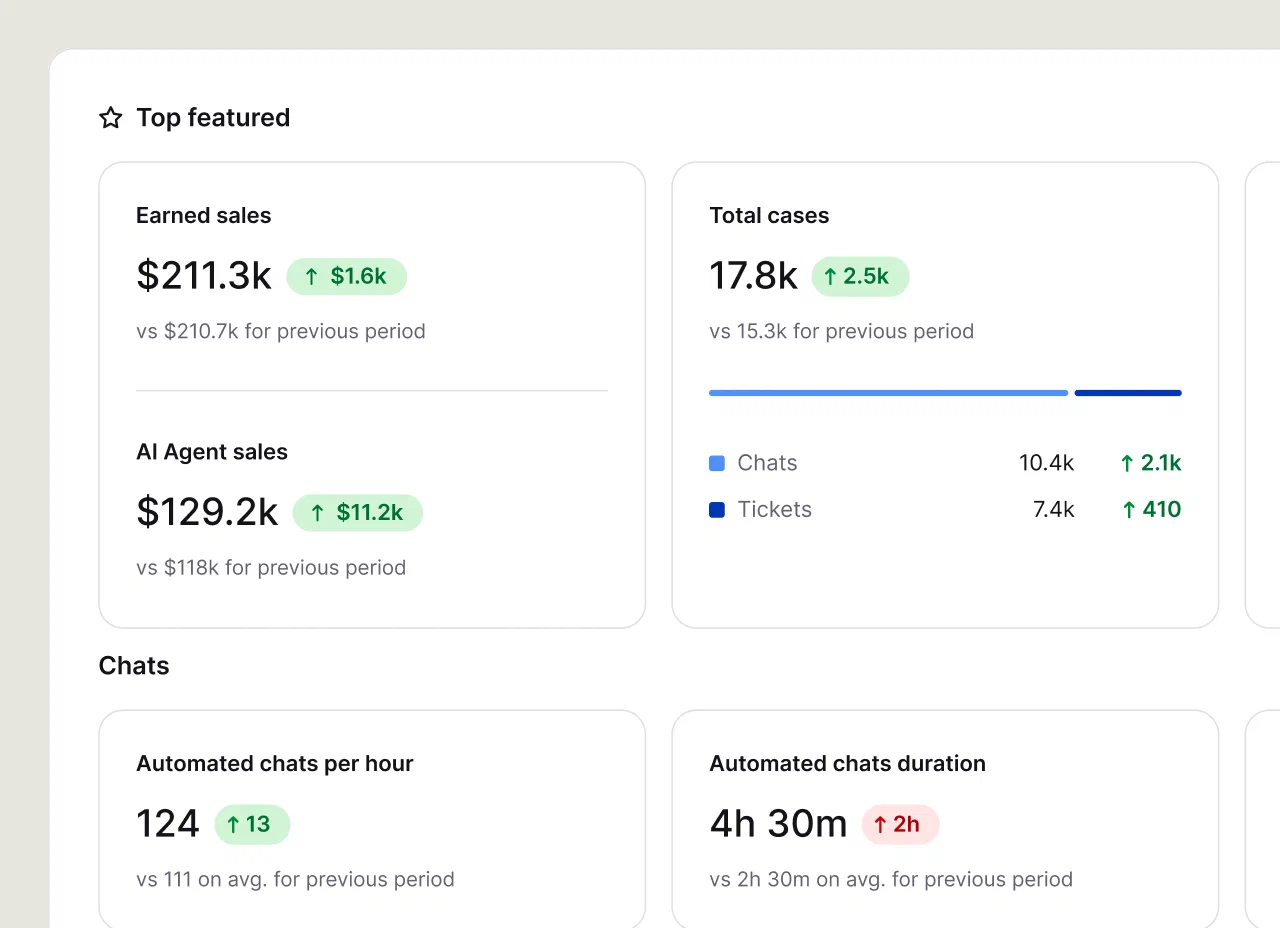
Task: Open the Total cases title
Action: click(769, 216)
